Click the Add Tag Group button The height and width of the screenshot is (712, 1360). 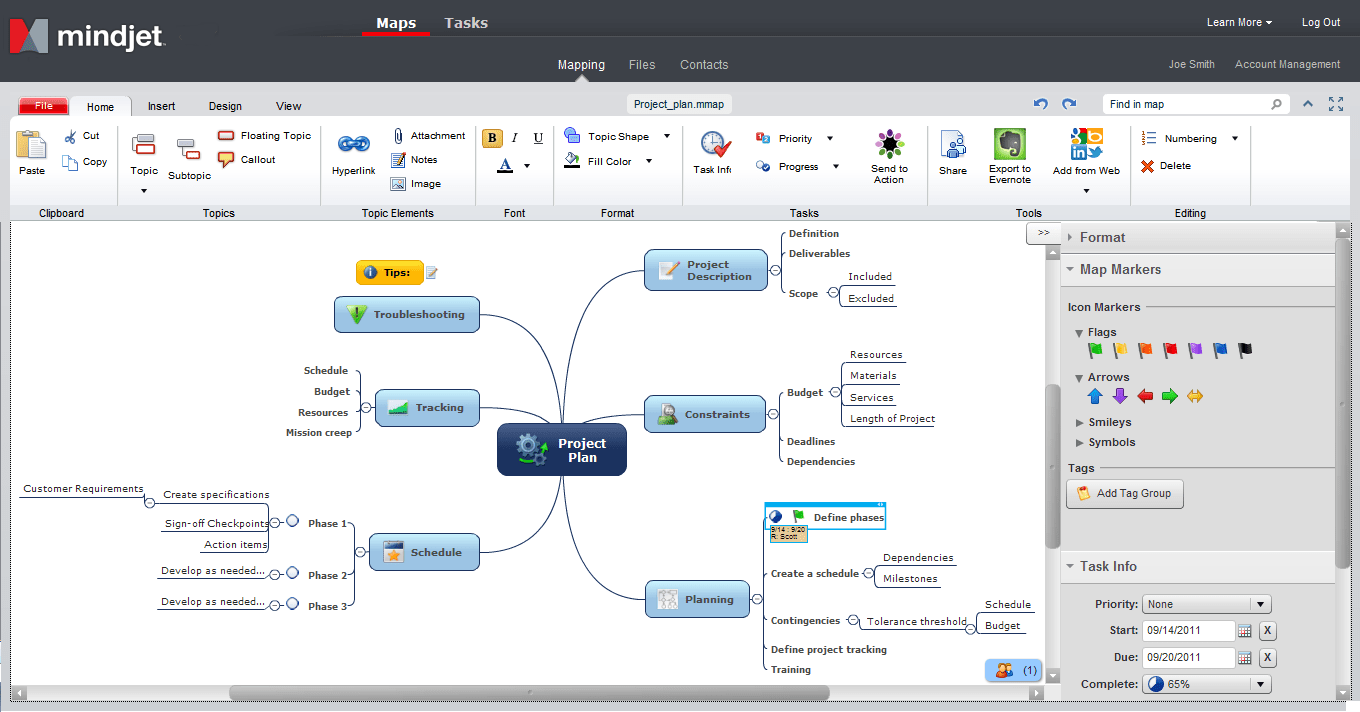[1124, 493]
